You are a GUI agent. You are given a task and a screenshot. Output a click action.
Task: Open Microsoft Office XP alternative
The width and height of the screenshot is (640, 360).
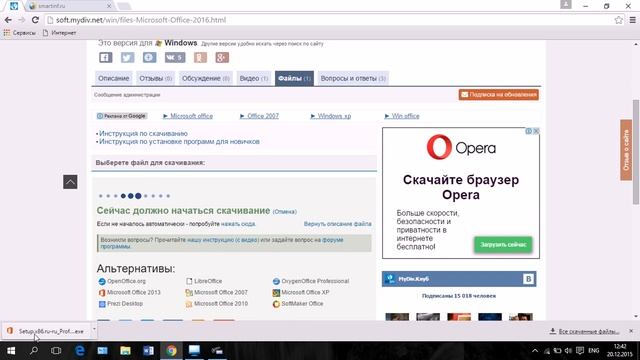click(305, 293)
